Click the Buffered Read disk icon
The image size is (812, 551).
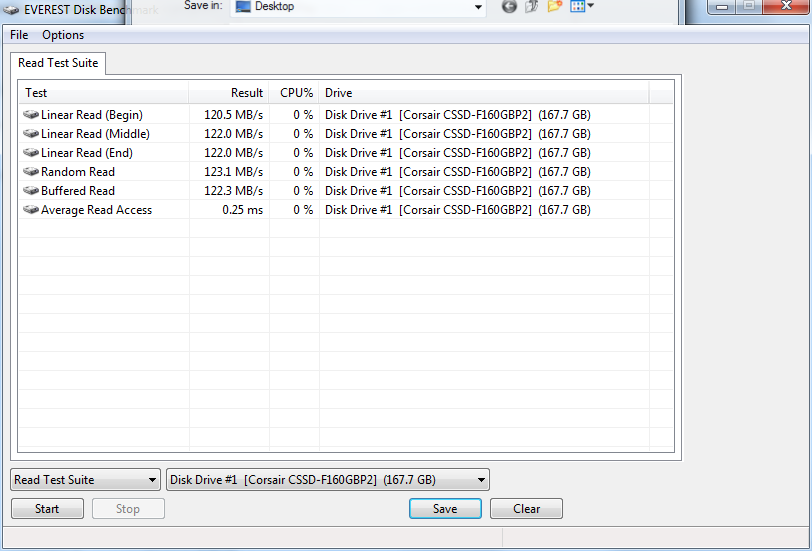click(x=31, y=191)
